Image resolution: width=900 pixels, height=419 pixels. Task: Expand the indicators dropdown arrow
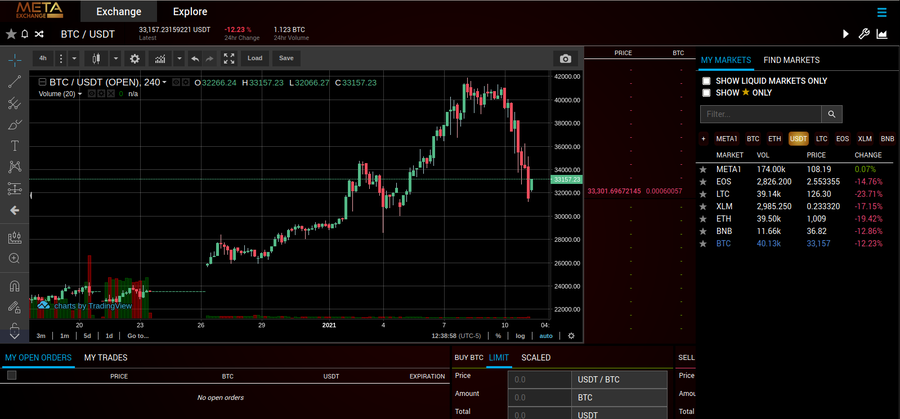tap(179, 59)
